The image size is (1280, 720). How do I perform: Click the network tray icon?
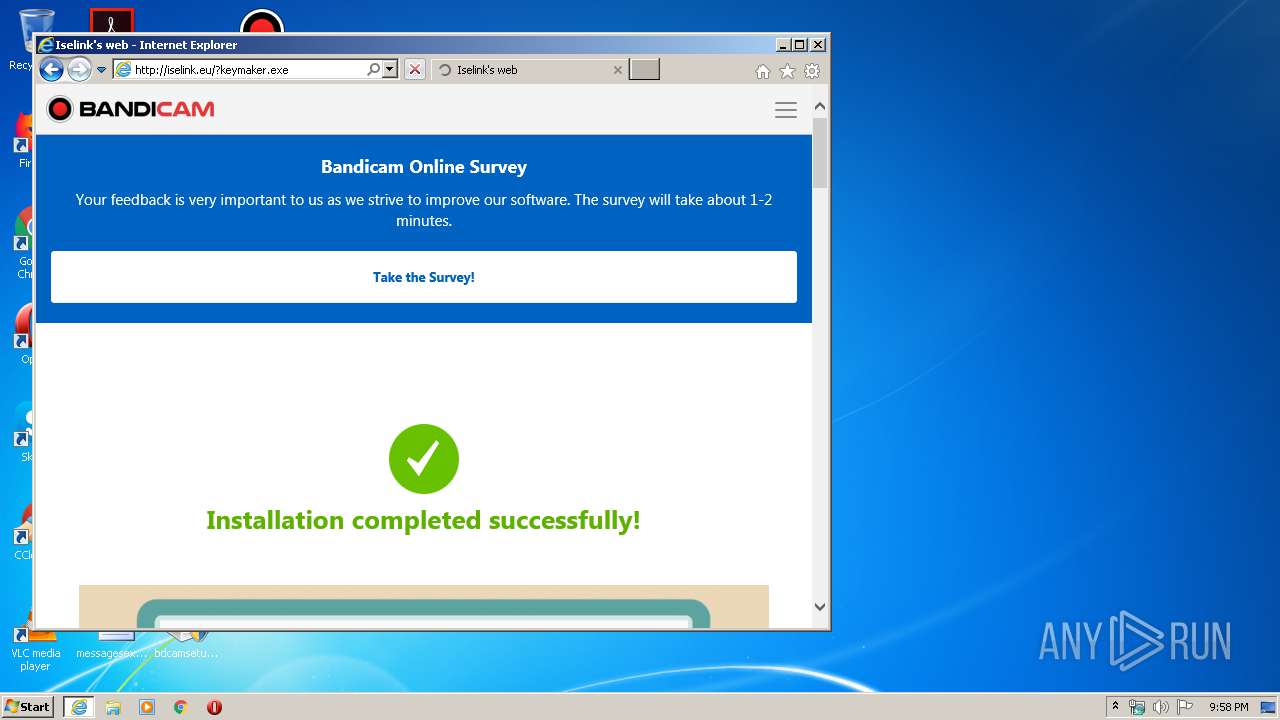1137,707
